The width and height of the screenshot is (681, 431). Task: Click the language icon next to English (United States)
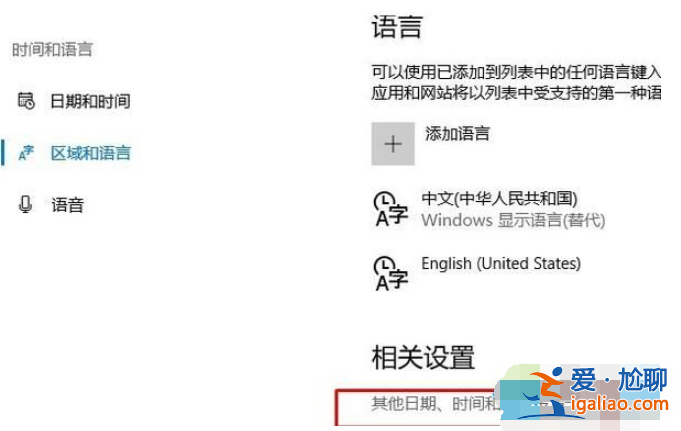click(x=390, y=273)
